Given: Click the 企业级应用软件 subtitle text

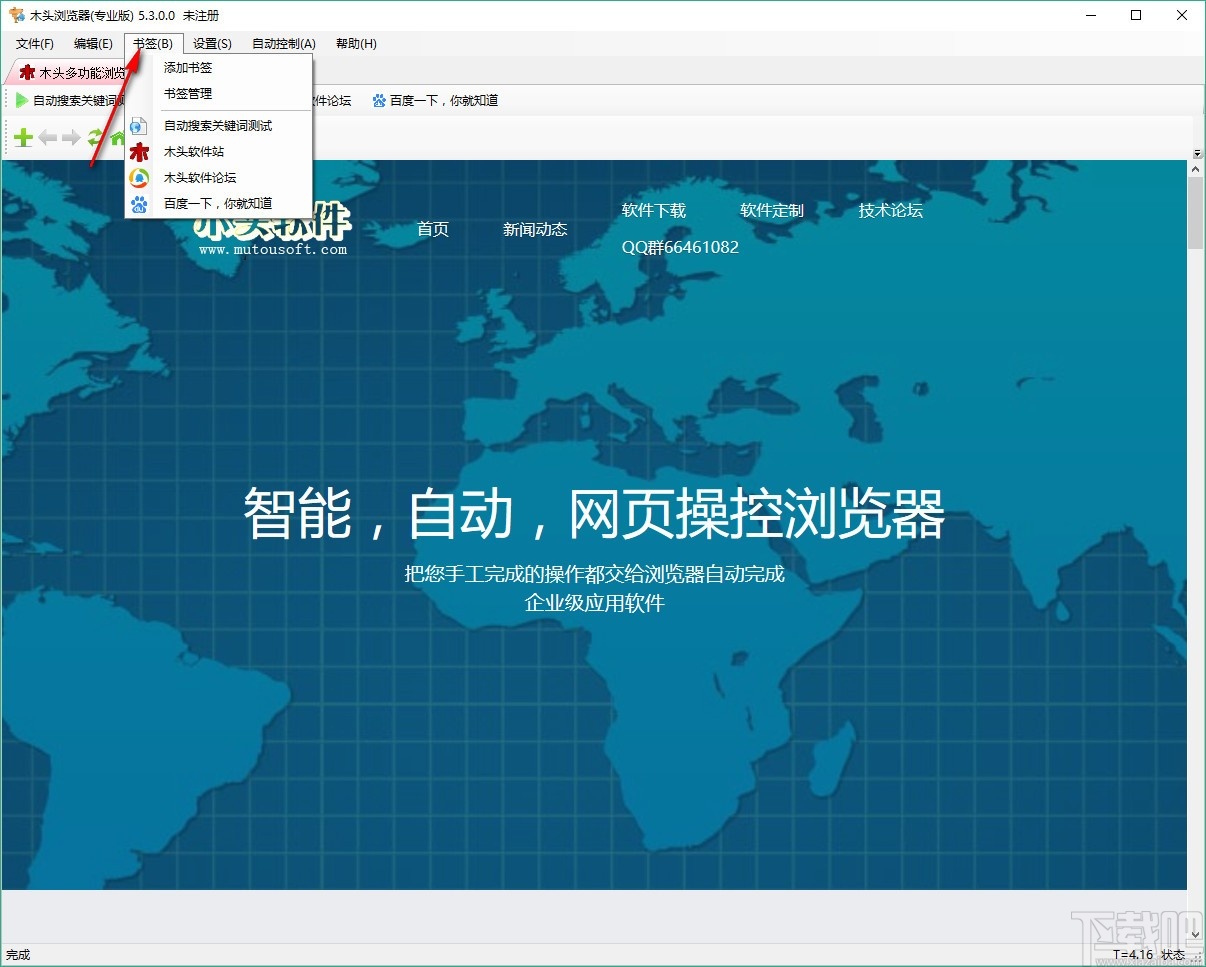Looking at the screenshot, I should point(595,603).
